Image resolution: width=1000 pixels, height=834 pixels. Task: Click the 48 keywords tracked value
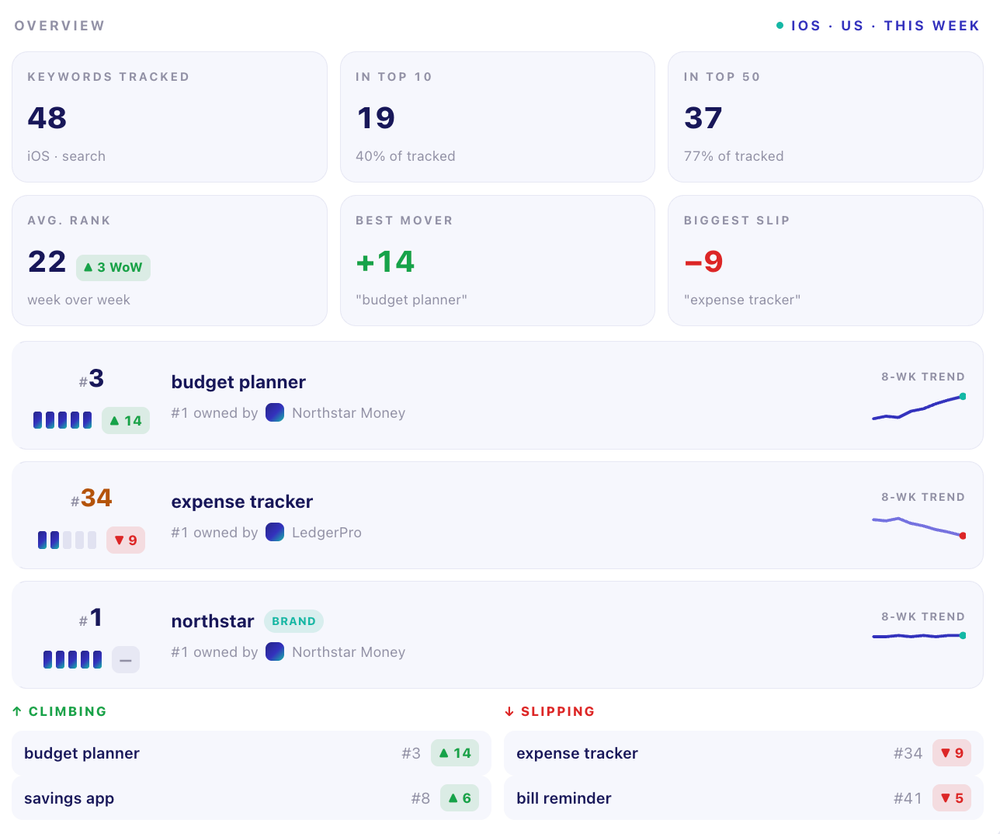pos(47,117)
